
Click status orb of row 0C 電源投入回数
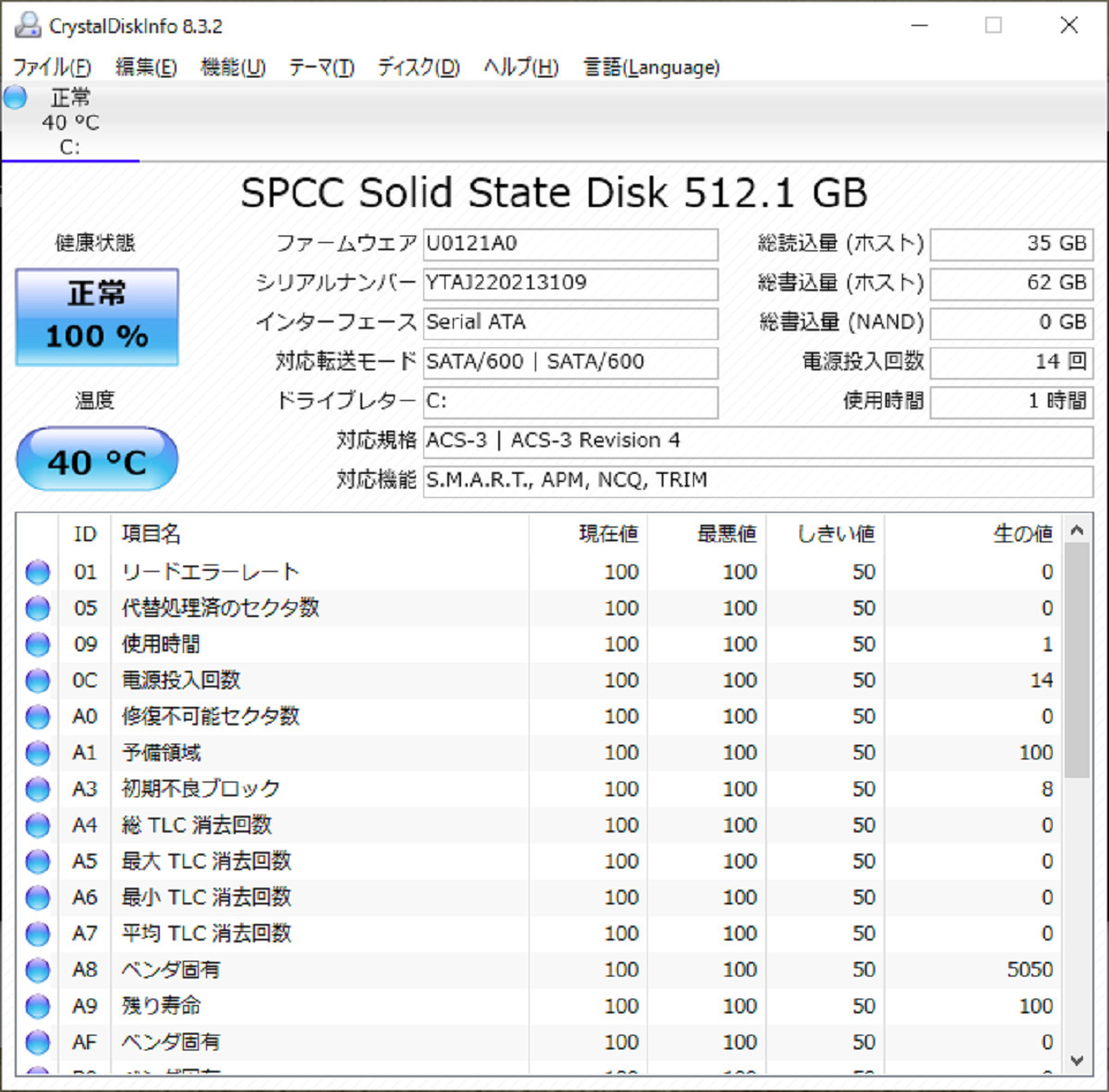point(38,681)
